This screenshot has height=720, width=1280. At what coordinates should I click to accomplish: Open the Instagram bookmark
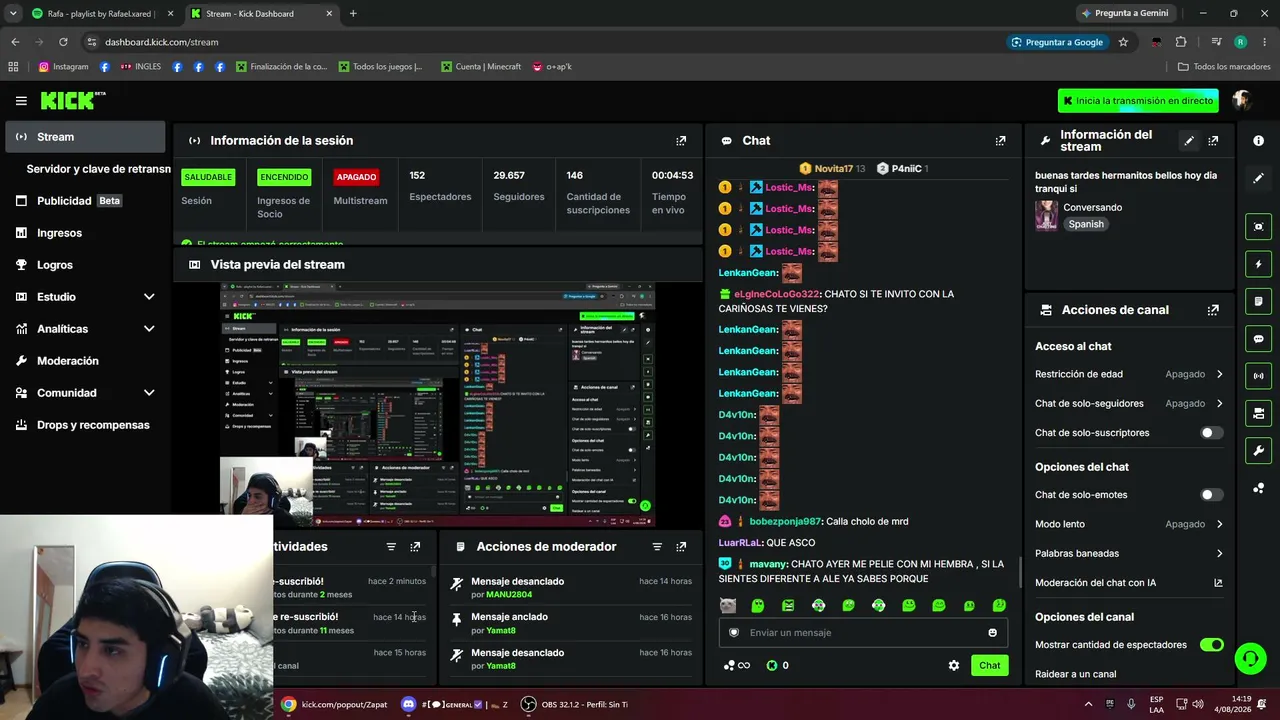point(63,67)
